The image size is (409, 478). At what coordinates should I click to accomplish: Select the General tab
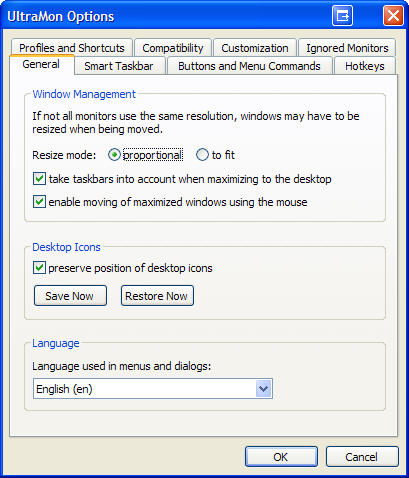[x=41, y=64]
